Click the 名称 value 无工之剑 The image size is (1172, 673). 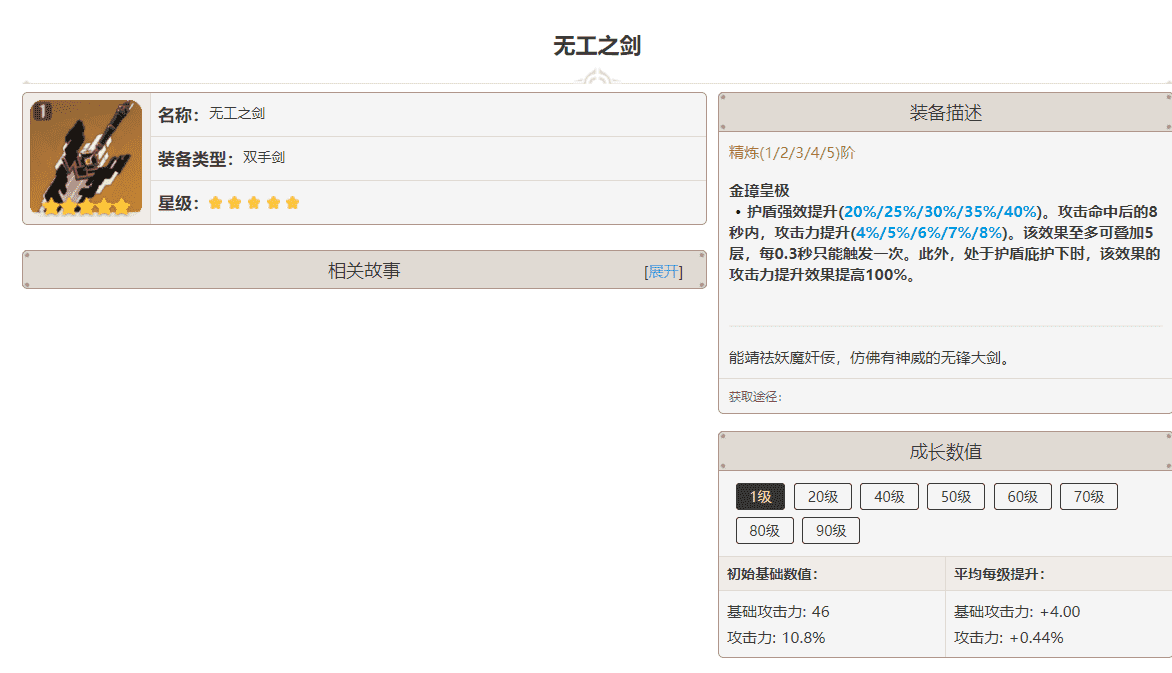[237, 114]
